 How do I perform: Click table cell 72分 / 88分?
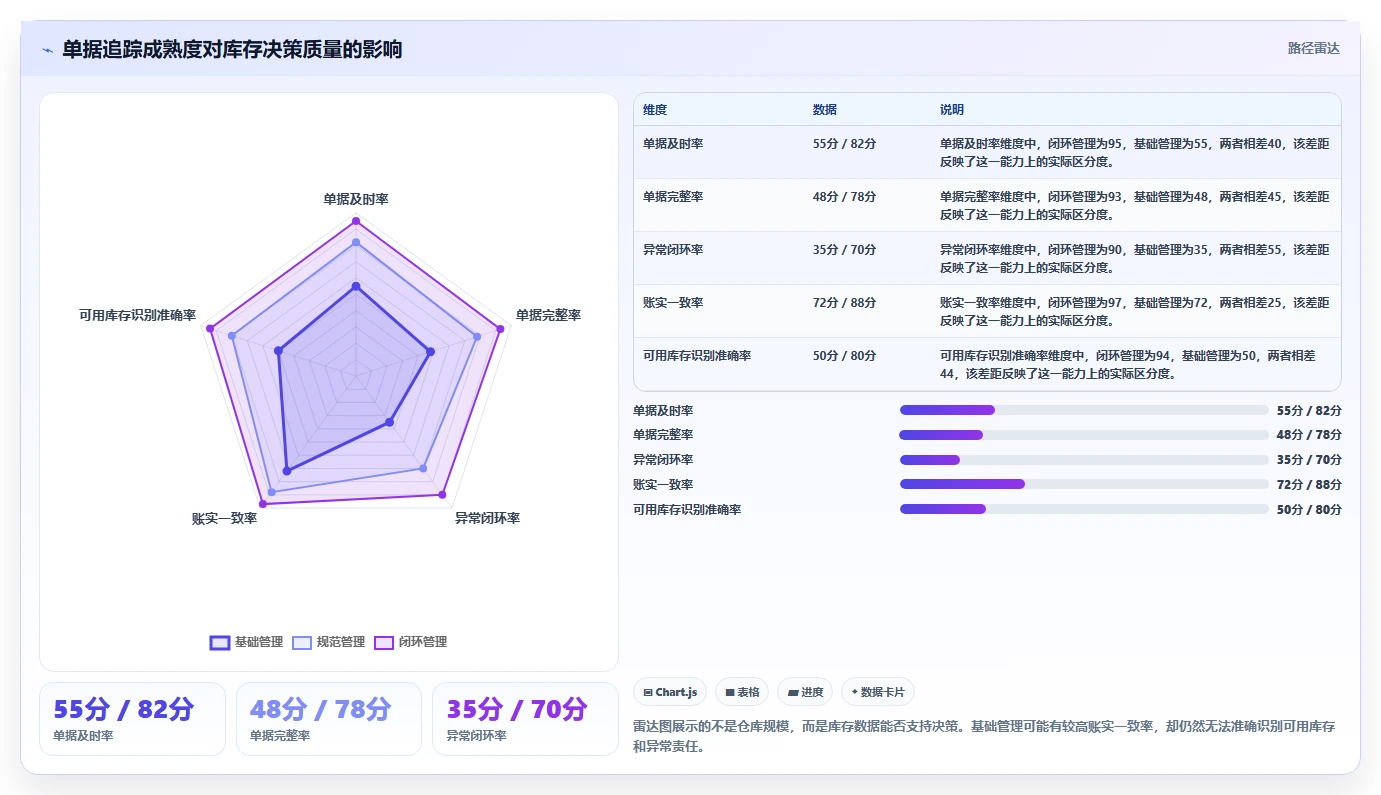coord(845,303)
